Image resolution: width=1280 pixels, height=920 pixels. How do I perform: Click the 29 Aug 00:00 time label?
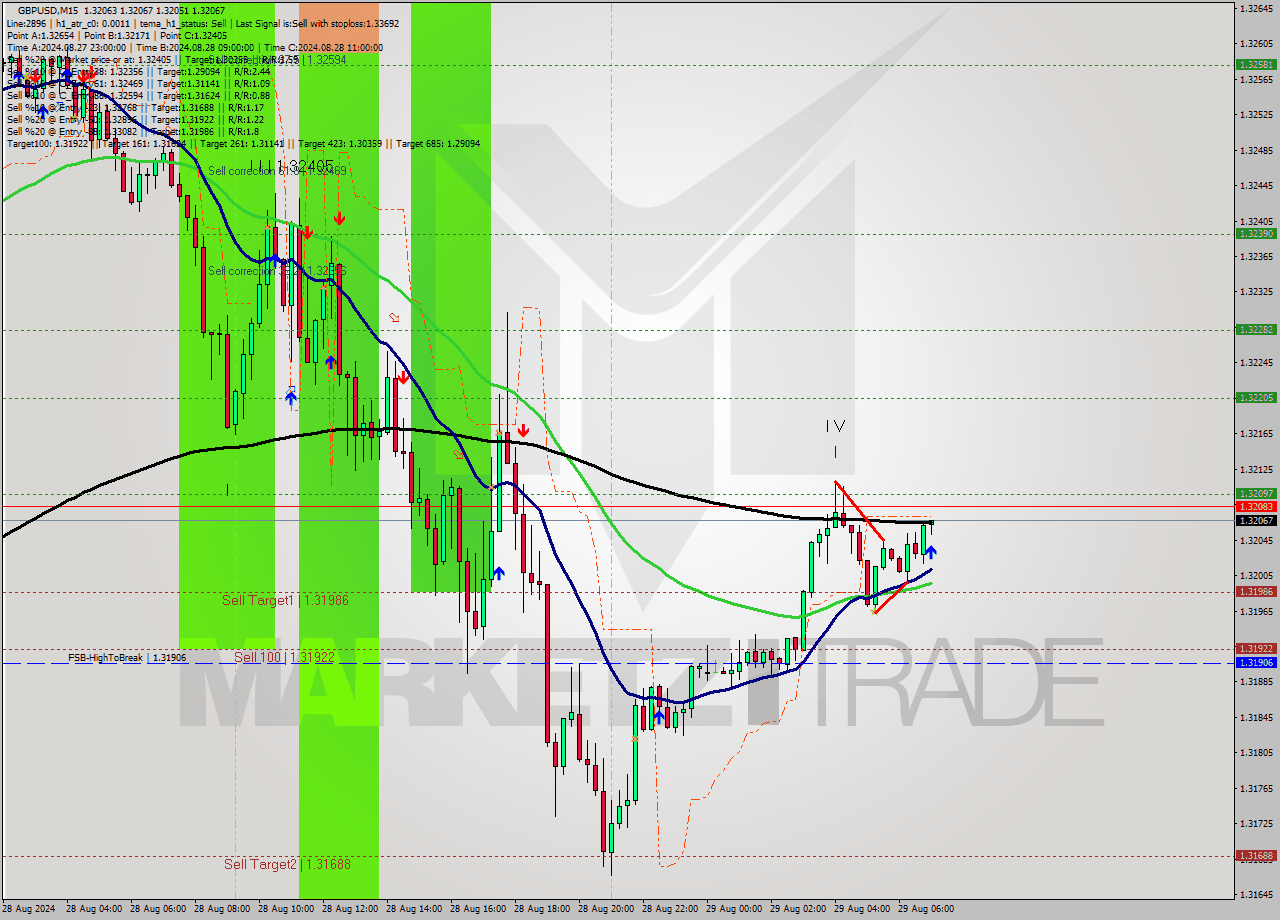pos(735,909)
